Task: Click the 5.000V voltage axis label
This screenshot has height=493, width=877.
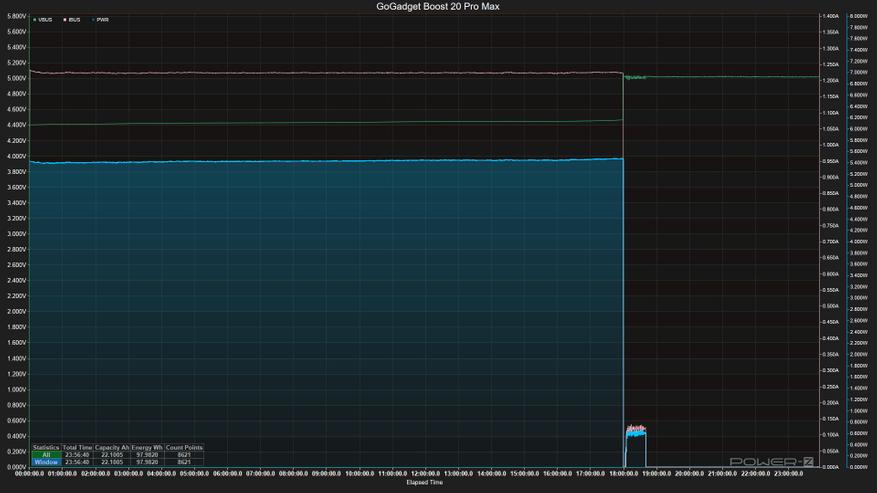Action: coord(16,78)
